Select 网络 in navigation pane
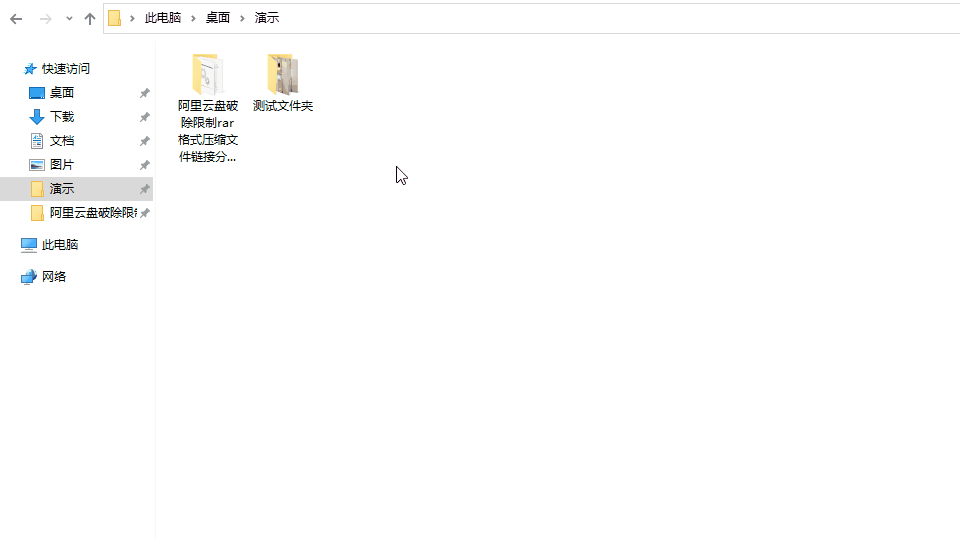Image resolution: width=960 pixels, height=540 pixels. click(x=54, y=276)
